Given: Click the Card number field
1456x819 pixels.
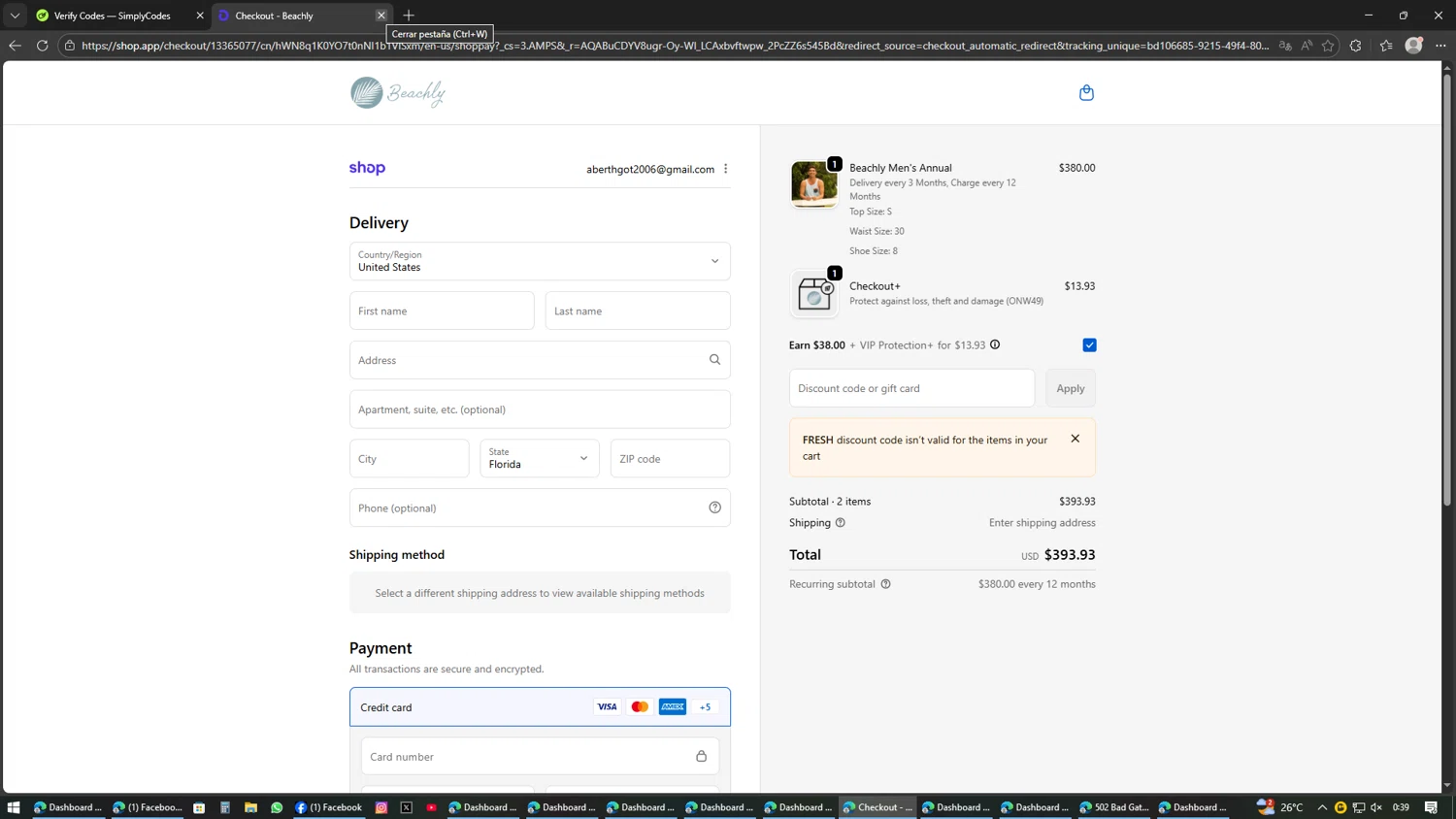Looking at the screenshot, I should pyautogui.click(x=540, y=756).
